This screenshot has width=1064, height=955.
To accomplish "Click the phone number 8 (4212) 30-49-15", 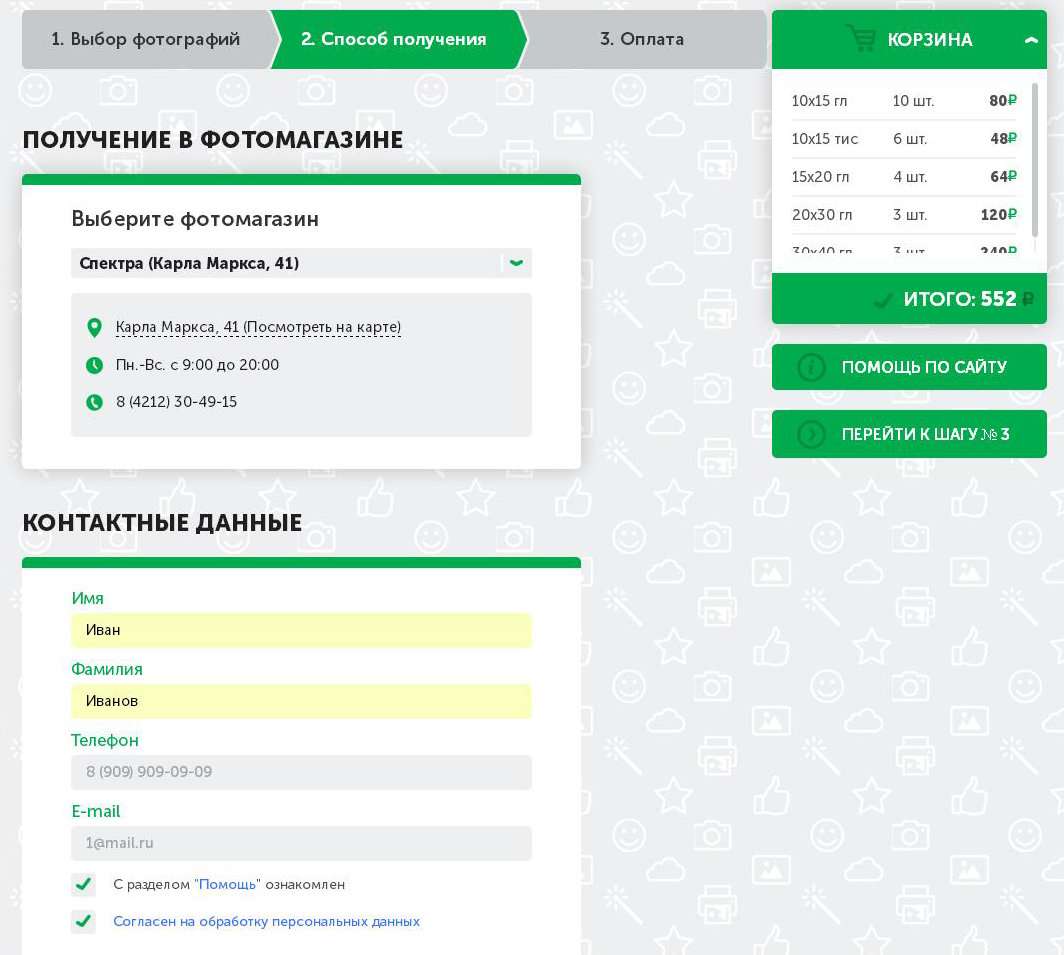I will (176, 402).
